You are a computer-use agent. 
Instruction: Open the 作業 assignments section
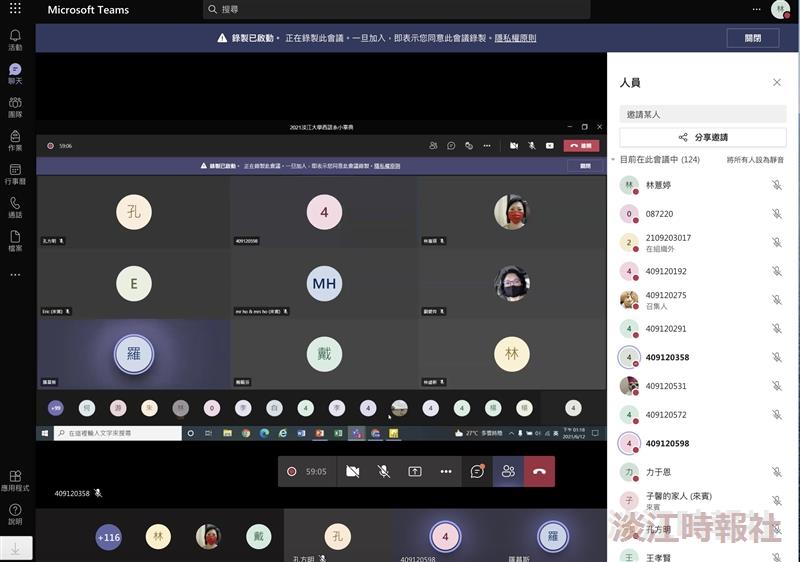15,141
